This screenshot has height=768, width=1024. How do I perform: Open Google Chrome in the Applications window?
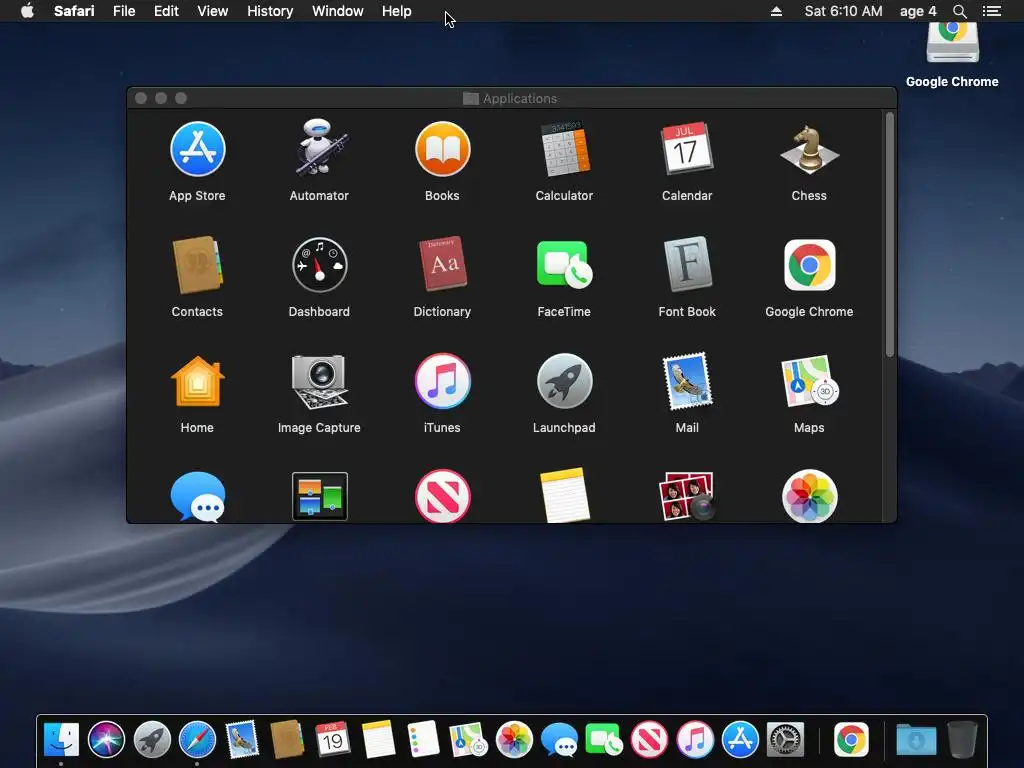[x=809, y=265]
